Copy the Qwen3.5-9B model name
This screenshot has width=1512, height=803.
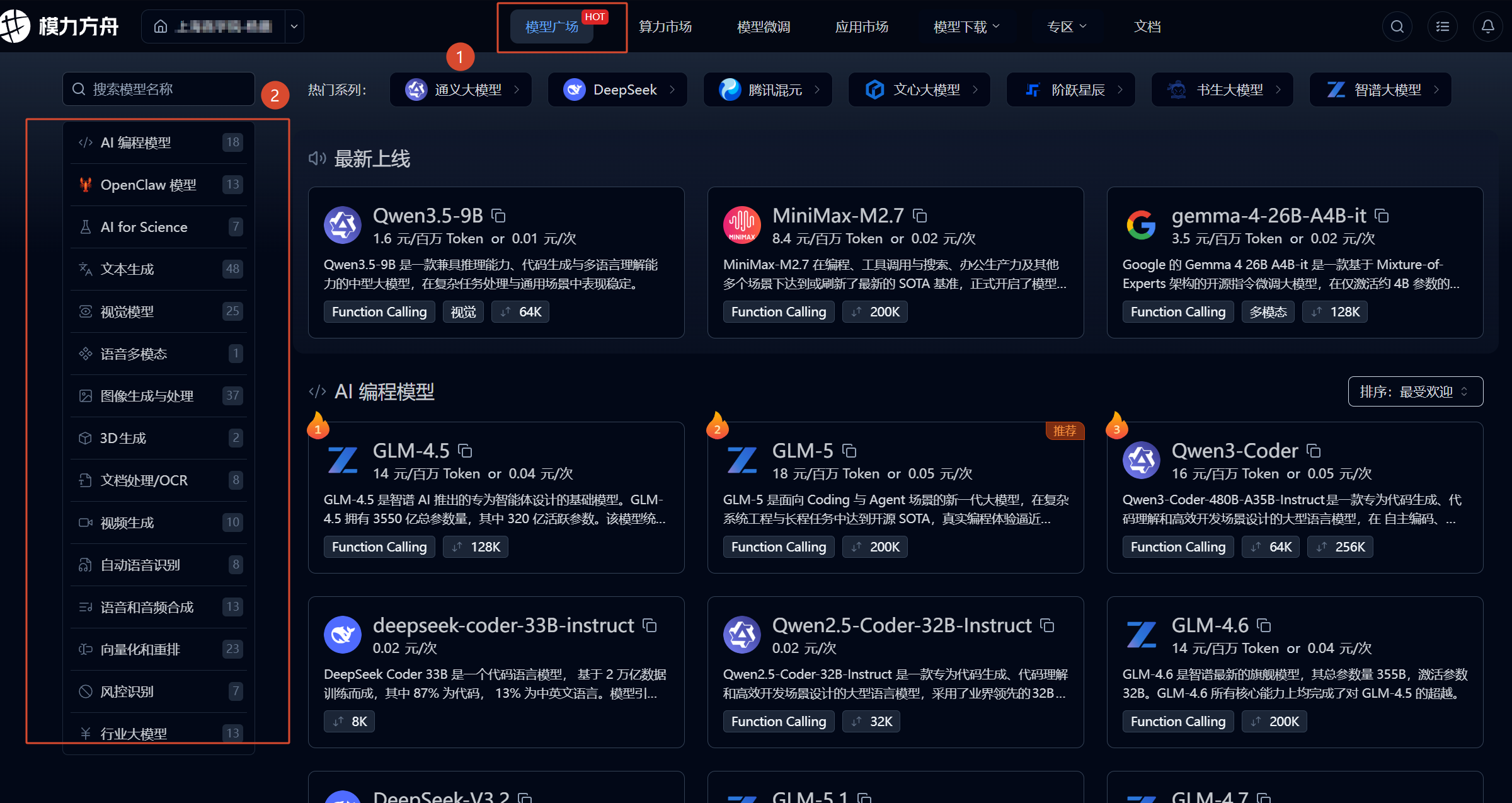[498, 216]
